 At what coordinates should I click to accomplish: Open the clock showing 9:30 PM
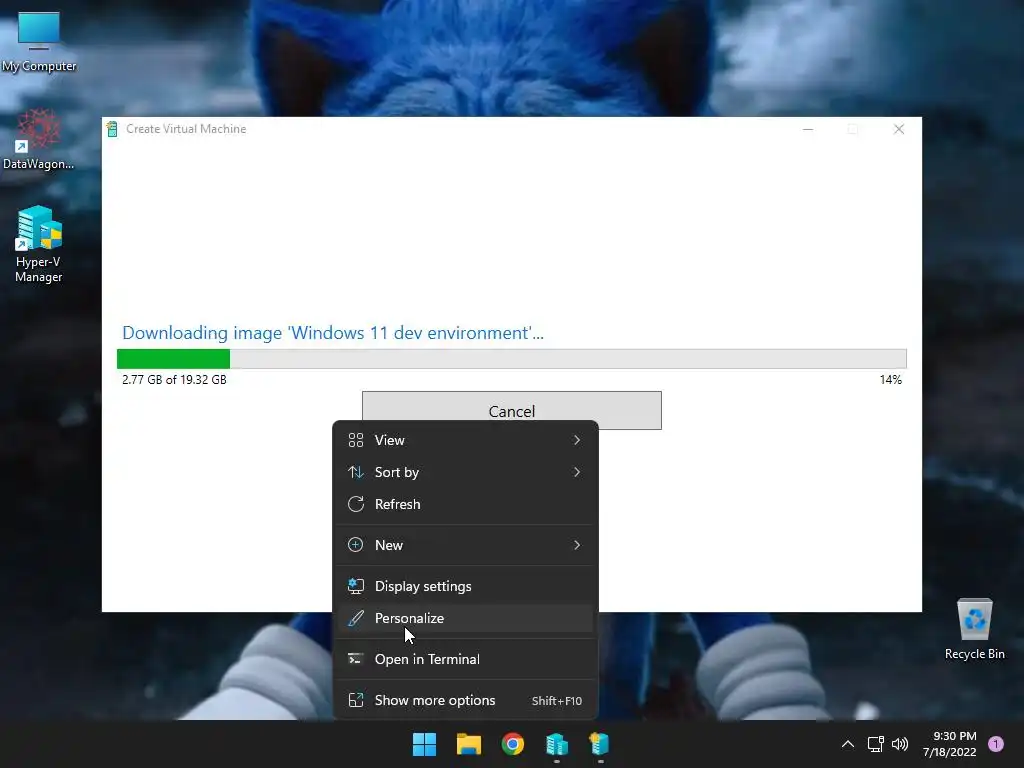[x=950, y=744]
